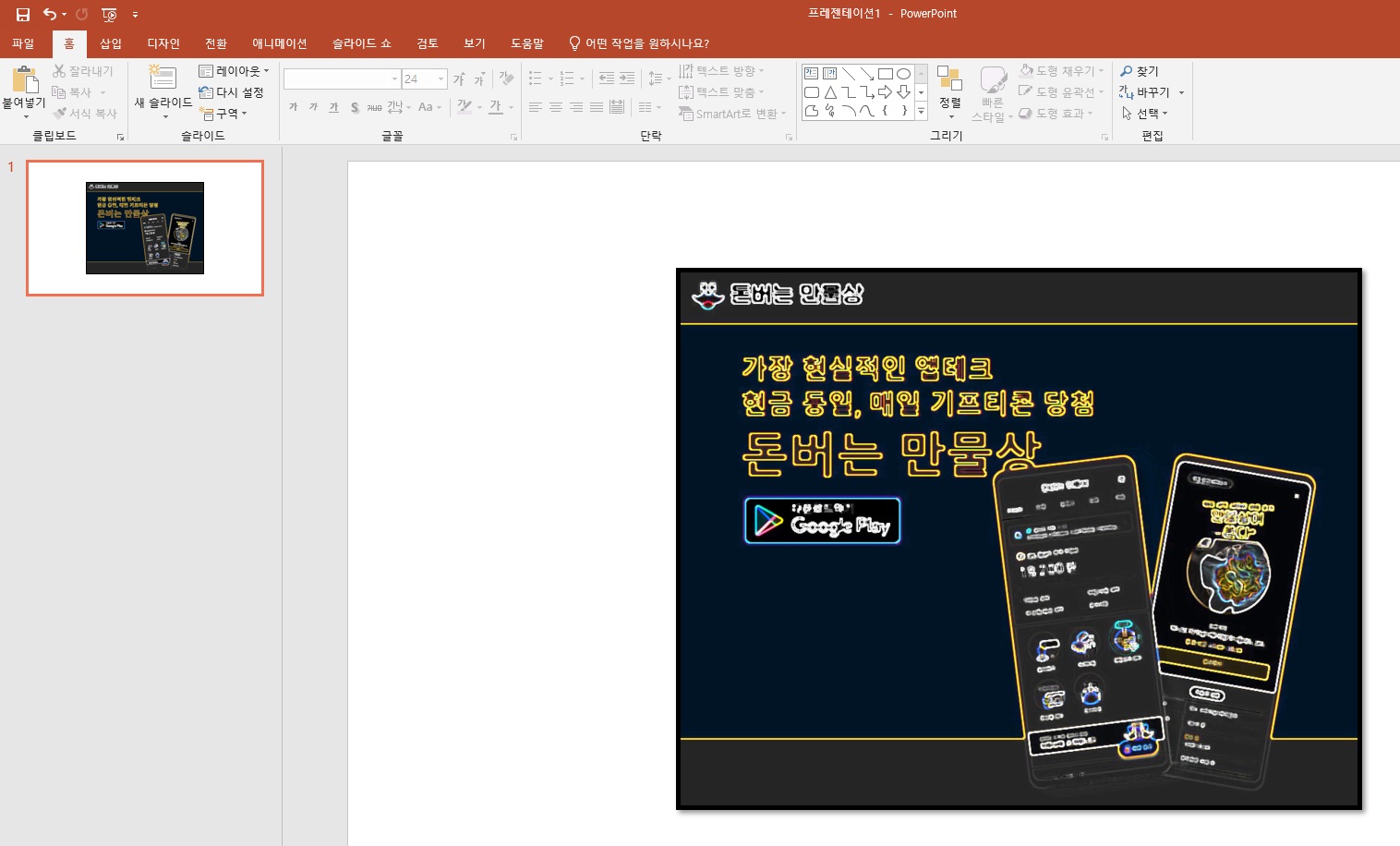The height and width of the screenshot is (846, 1400).
Task: Add a 새 슬라이드 with the slide icon
Action: [x=163, y=78]
